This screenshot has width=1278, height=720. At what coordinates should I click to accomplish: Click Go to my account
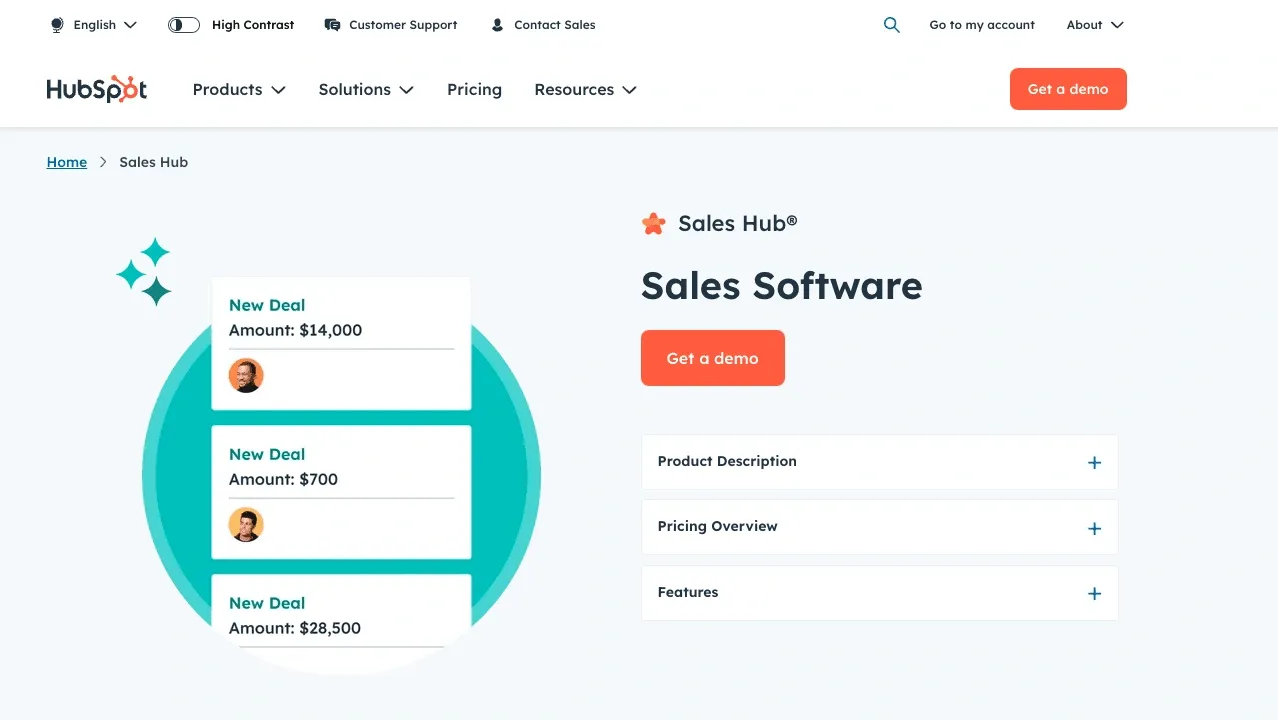982,25
